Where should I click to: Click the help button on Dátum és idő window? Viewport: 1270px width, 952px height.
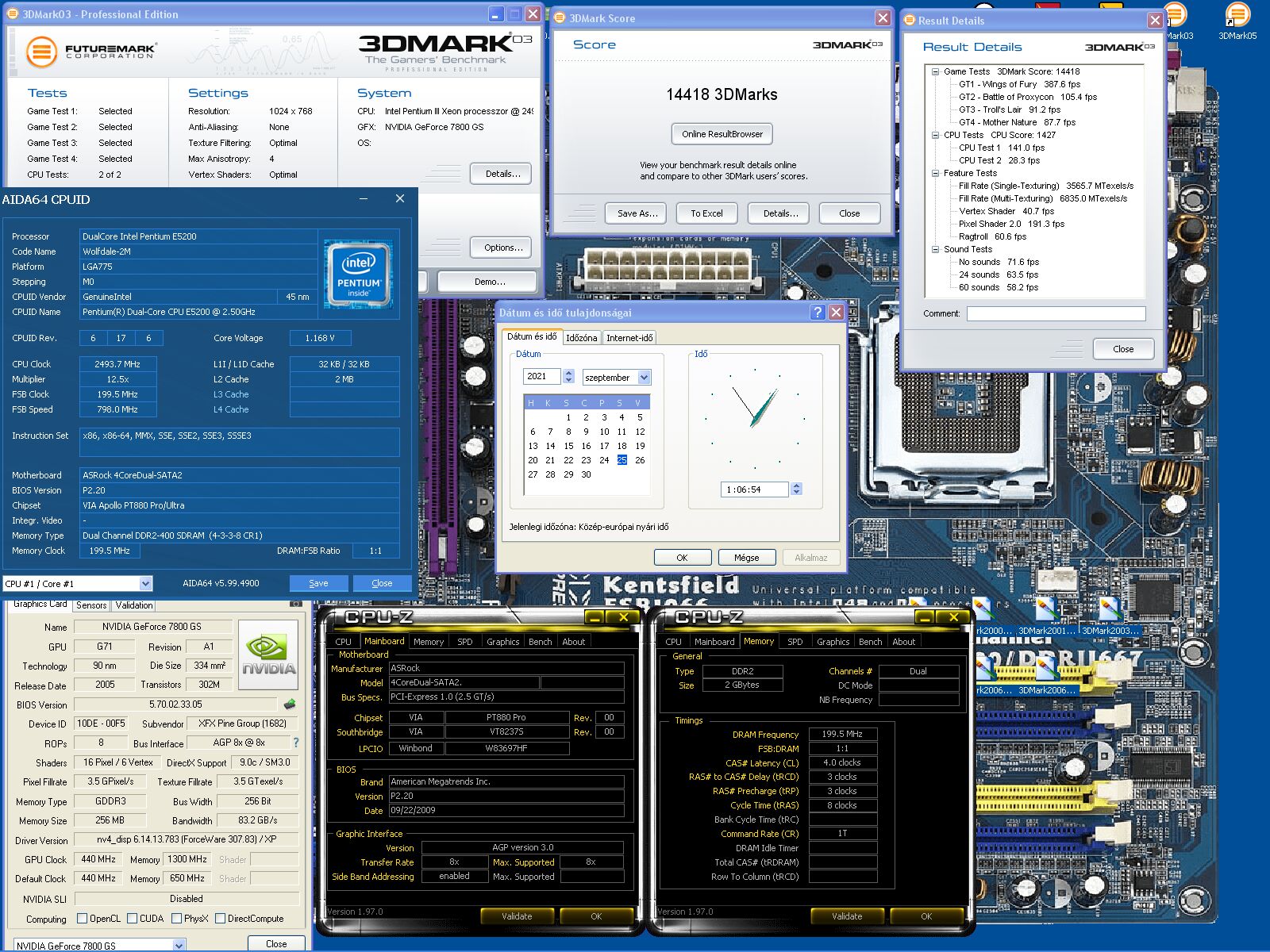point(818,313)
